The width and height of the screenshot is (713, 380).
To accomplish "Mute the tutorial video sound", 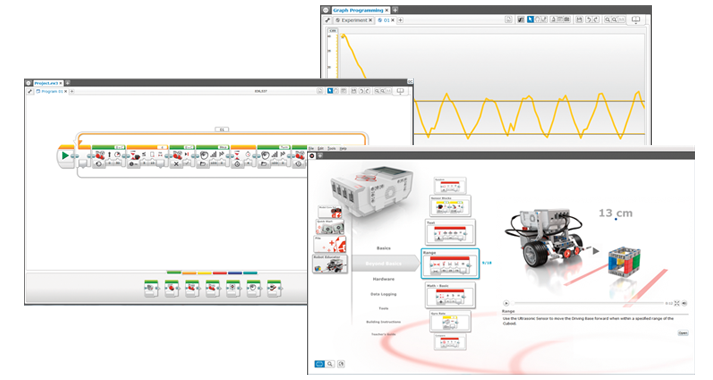I will [684, 303].
